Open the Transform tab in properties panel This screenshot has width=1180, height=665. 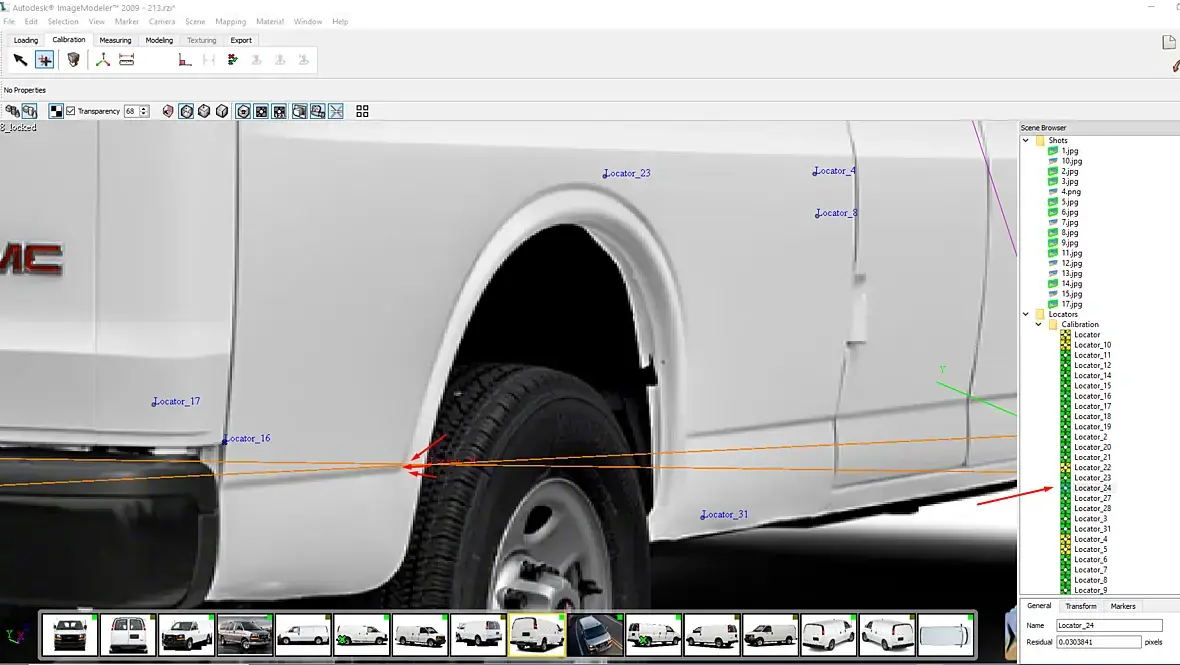tap(1080, 606)
